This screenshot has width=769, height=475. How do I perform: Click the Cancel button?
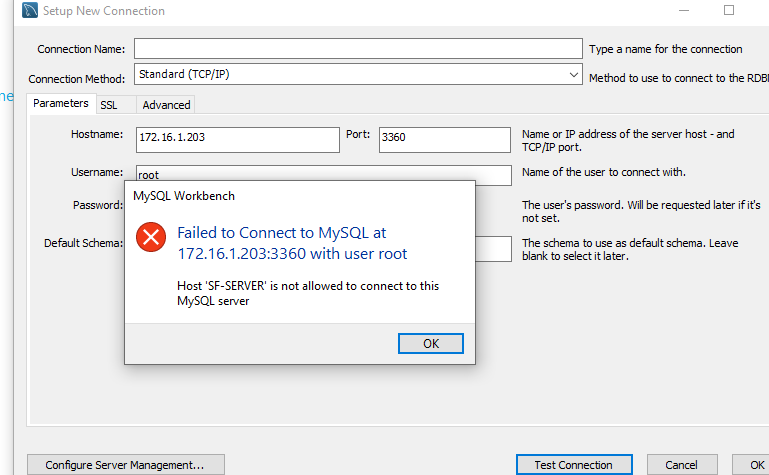[682, 465]
